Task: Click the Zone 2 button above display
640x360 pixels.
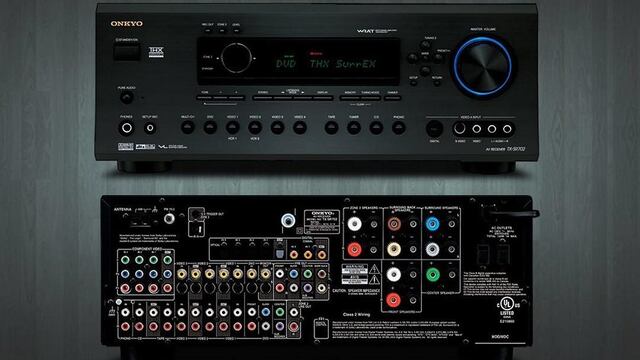Action: [x=222, y=30]
